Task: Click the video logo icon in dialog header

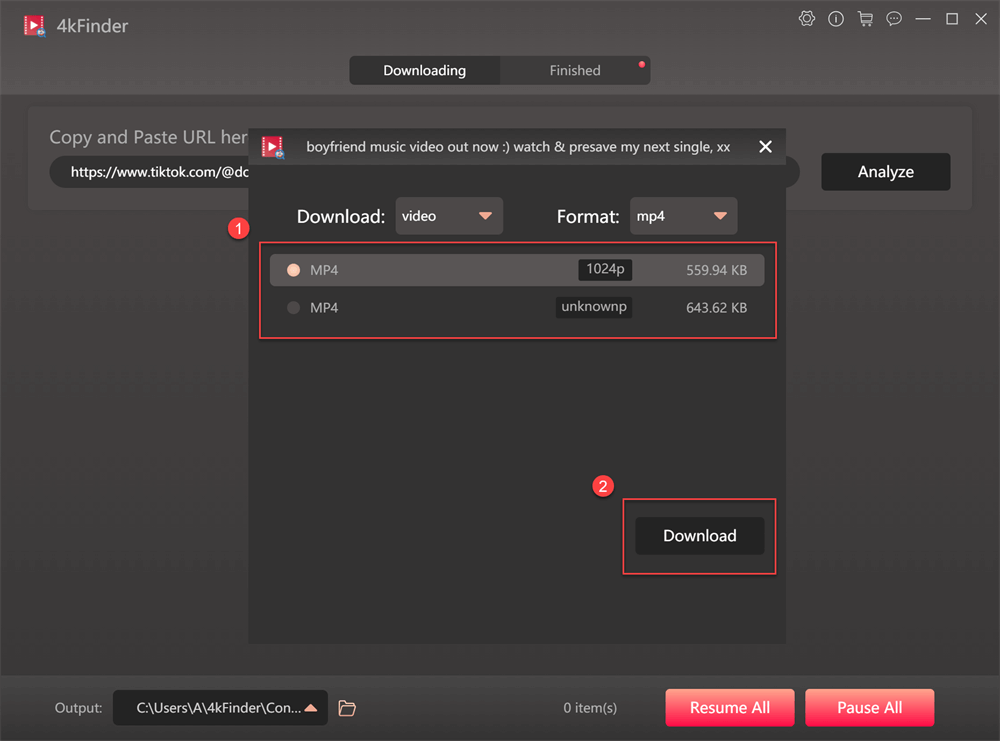Action: 271,146
